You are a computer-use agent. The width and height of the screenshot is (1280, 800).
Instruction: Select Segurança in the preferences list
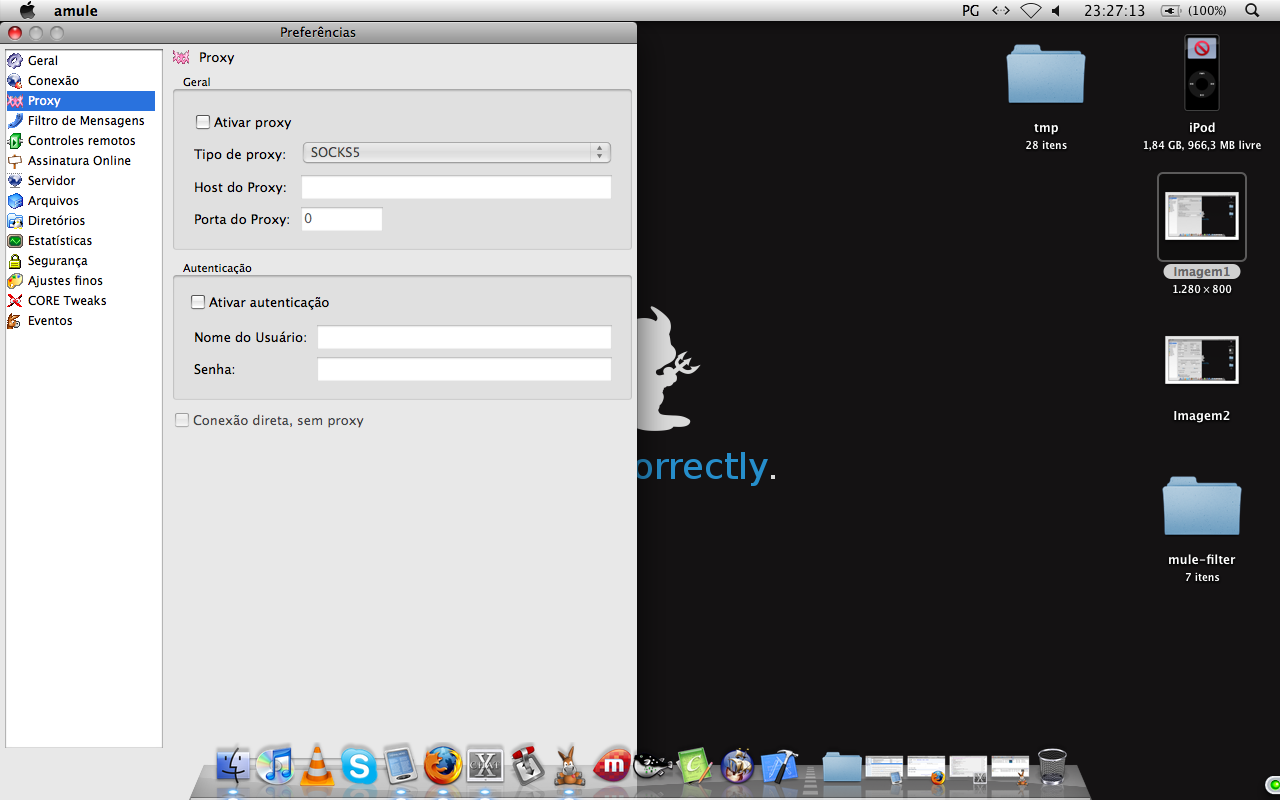pyautogui.click(x=57, y=261)
